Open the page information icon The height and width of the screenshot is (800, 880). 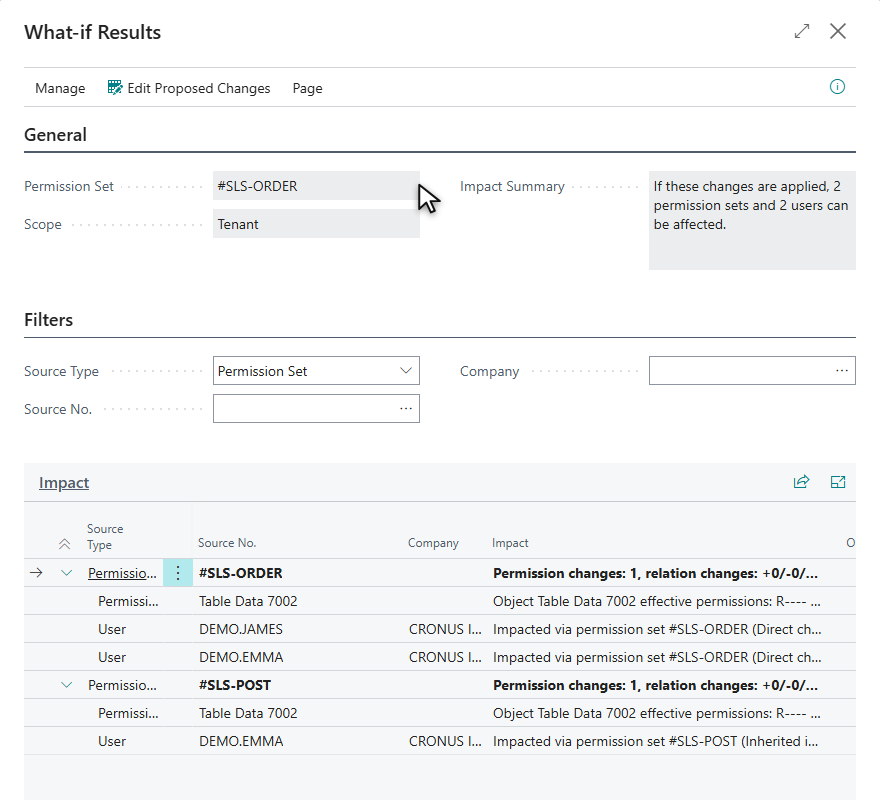pyautogui.click(x=837, y=87)
